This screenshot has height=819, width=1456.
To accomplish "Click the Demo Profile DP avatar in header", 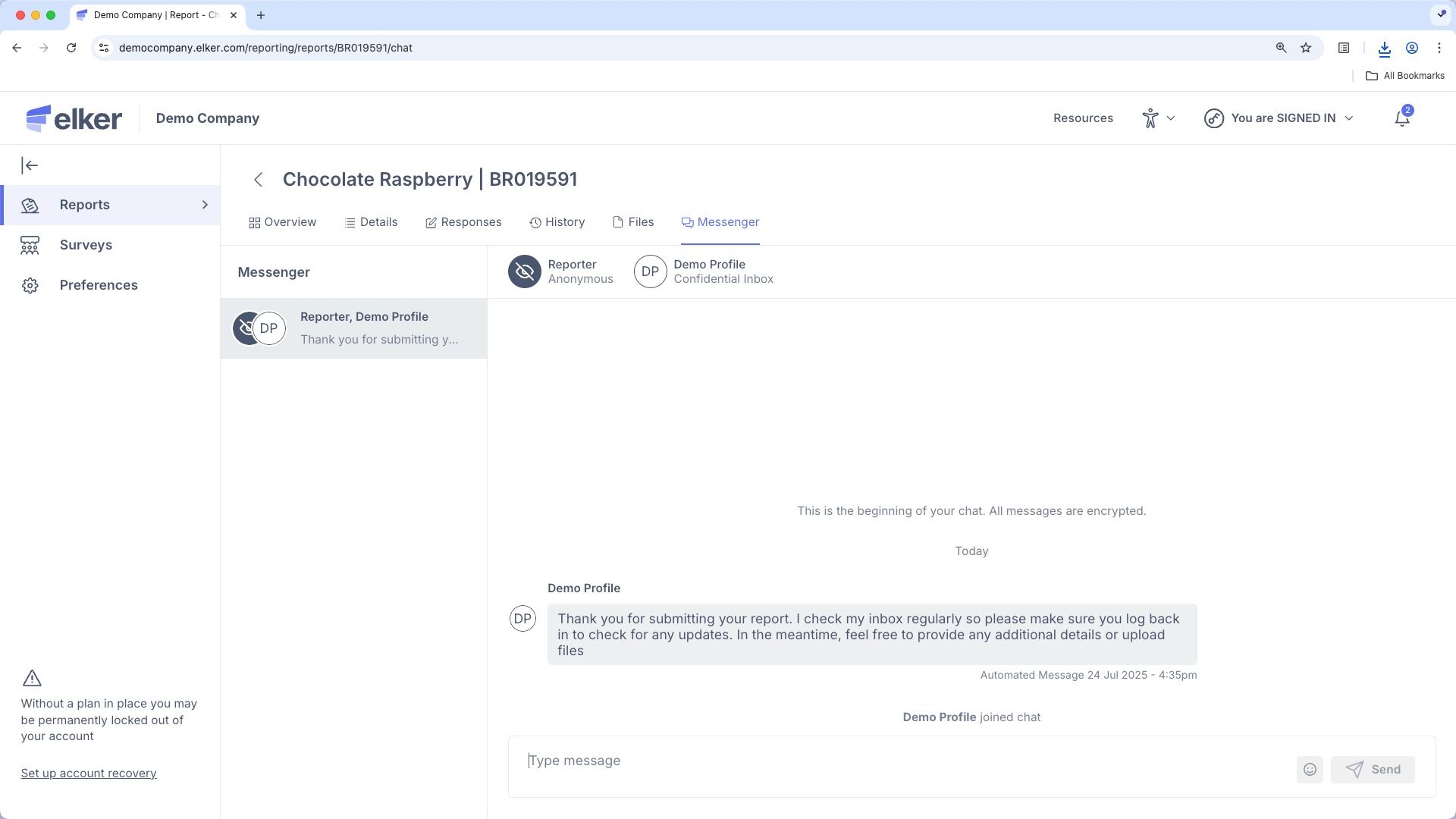I will point(650,271).
